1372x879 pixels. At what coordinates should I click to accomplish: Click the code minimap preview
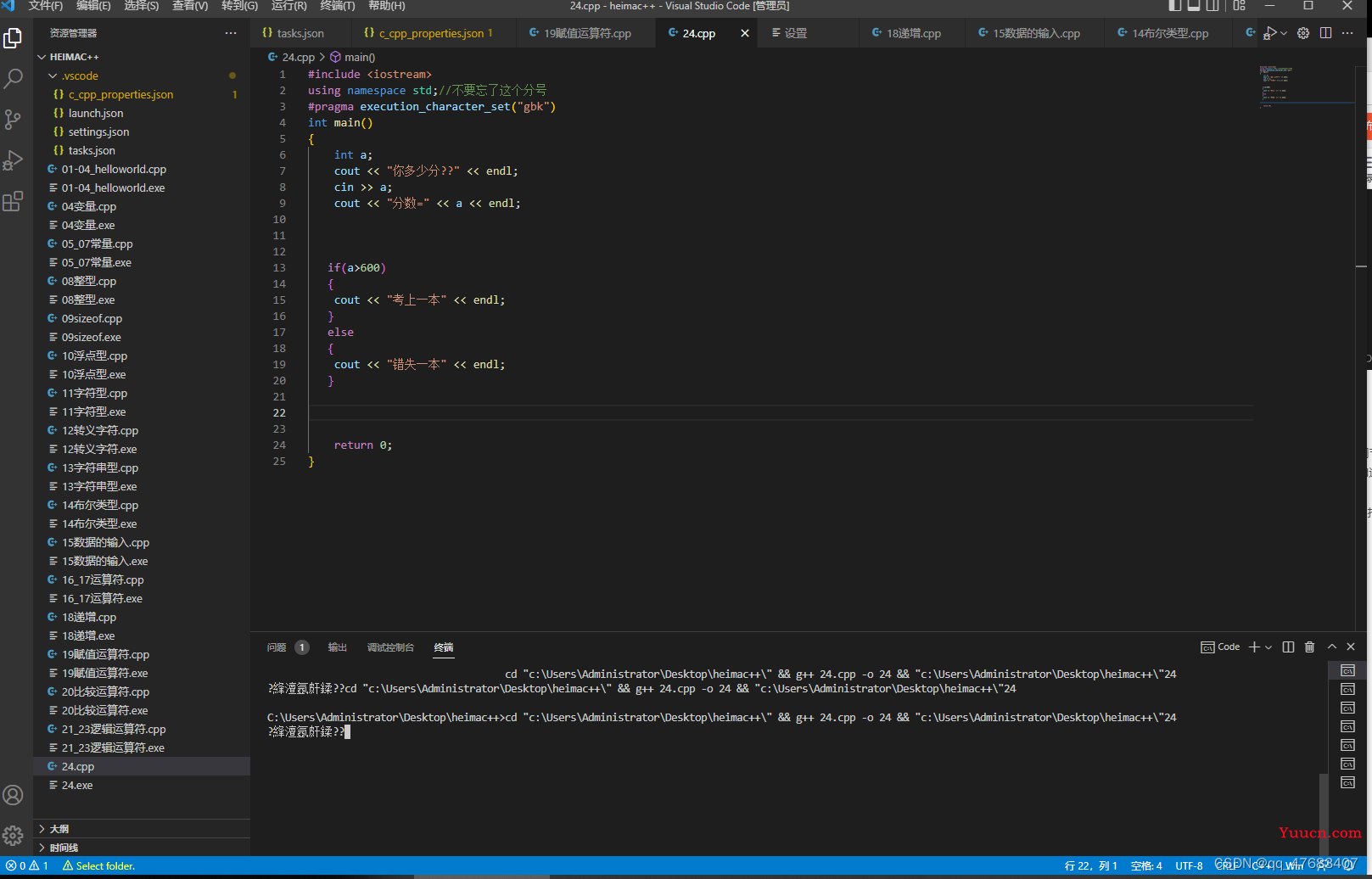click(x=1305, y=86)
